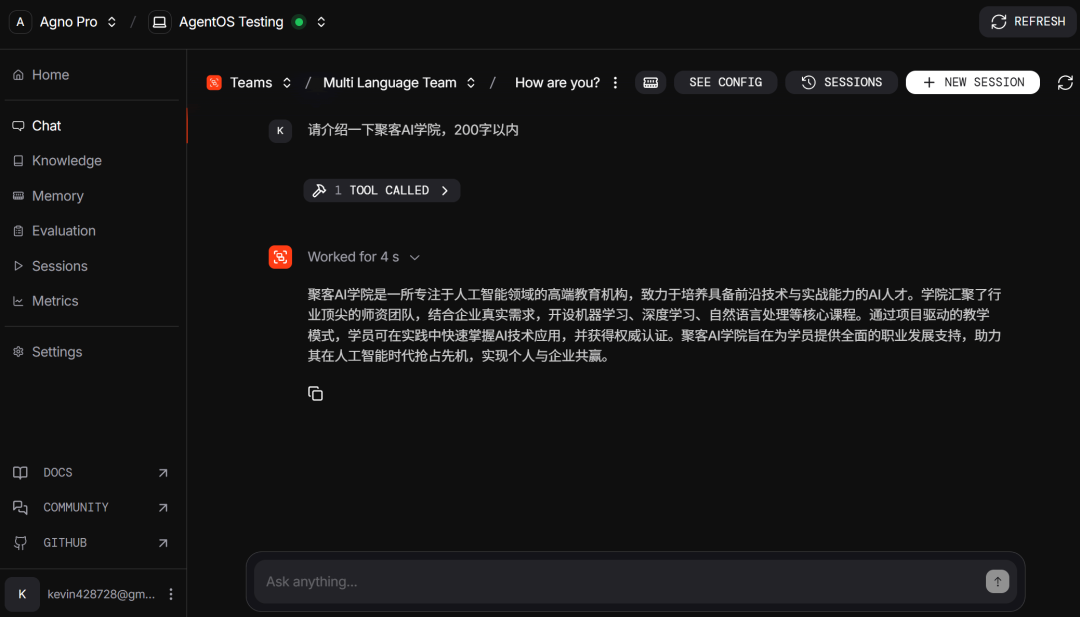Open the account options menu next to kevin428728
Screen dimensions: 1080x617
170,594
